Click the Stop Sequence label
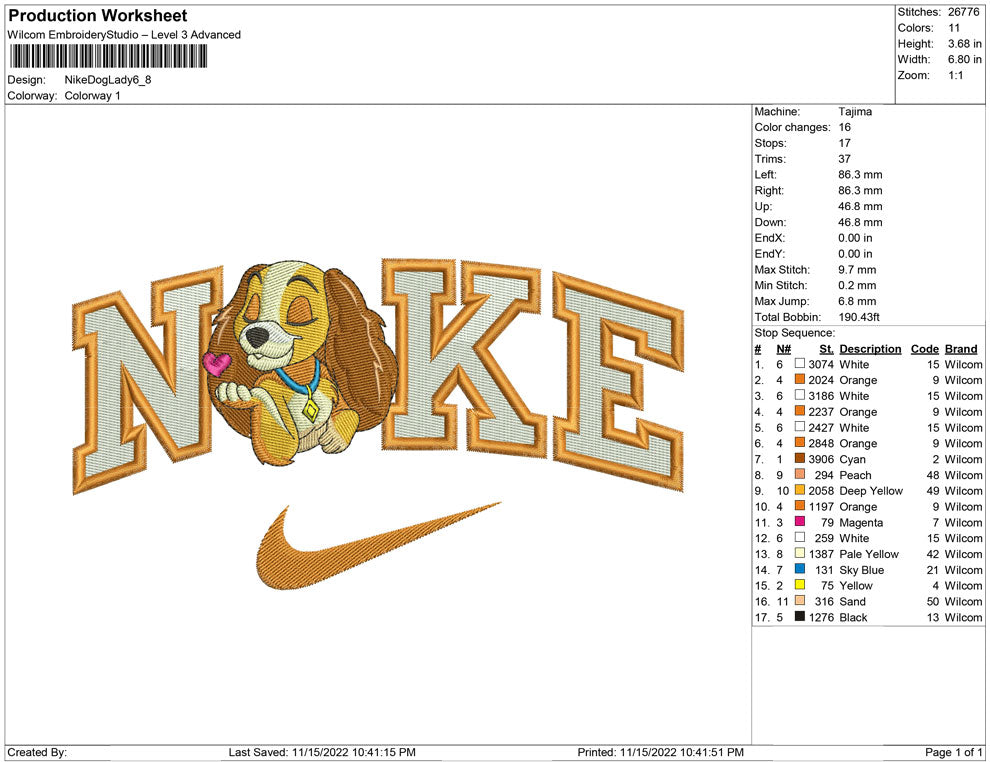 [794, 333]
